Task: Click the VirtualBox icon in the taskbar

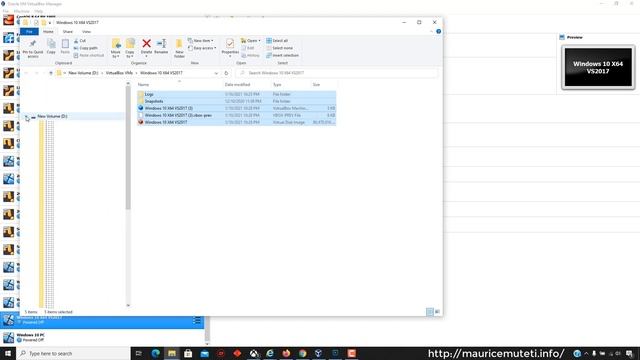Action: (319, 353)
